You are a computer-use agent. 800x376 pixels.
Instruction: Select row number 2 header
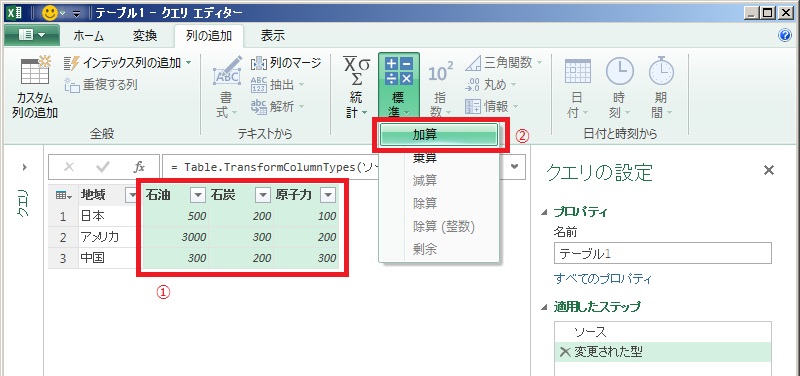(63, 237)
